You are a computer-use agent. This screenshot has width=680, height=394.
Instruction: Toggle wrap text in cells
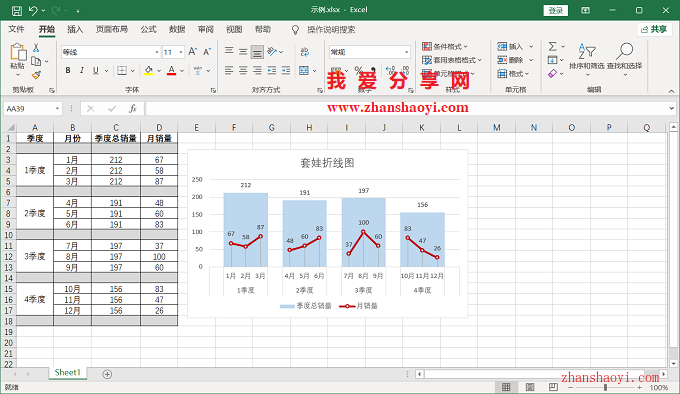[304, 52]
